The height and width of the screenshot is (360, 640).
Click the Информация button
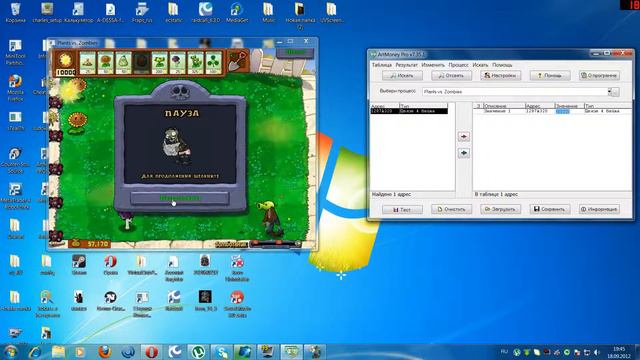click(599, 209)
